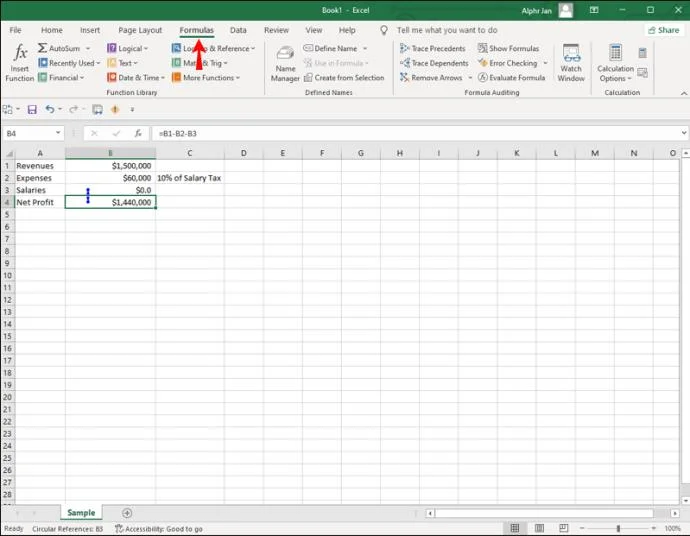The height and width of the screenshot is (536, 690).
Task: Open the Recently Used functions list
Action: [69, 63]
